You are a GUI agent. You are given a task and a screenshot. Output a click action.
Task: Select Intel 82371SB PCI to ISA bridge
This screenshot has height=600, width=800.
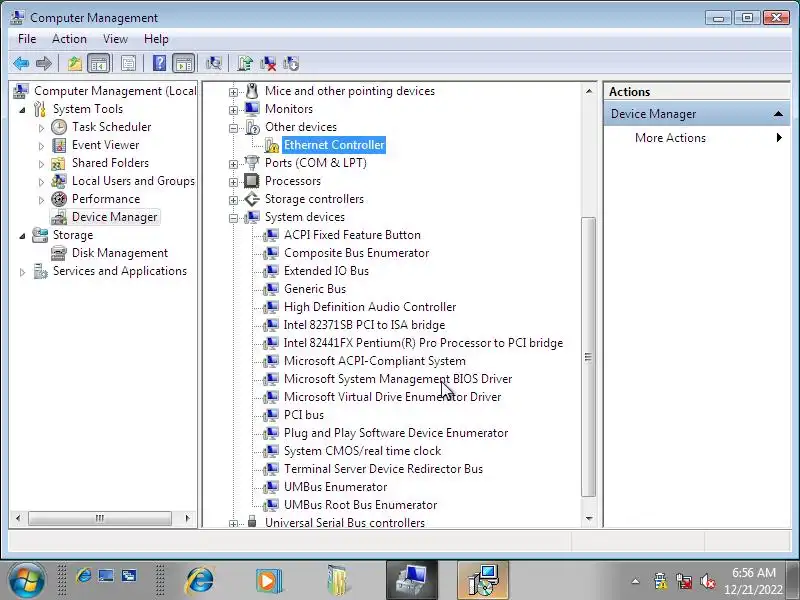(x=364, y=324)
